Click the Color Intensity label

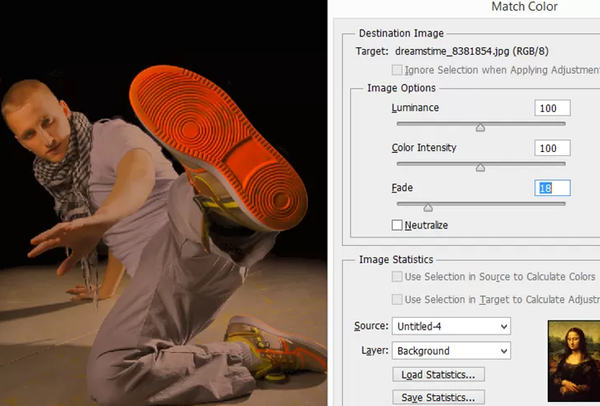(424, 148)
